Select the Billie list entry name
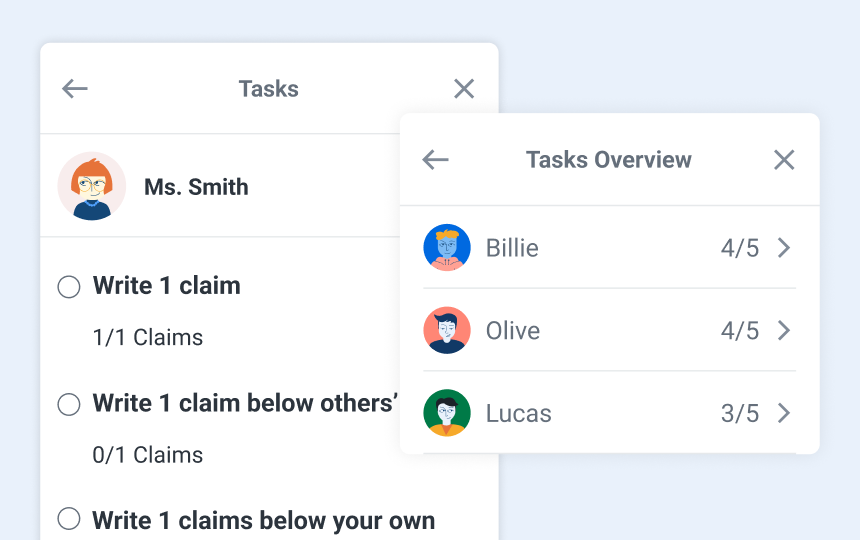860x540 pixels. coord(512,248)
